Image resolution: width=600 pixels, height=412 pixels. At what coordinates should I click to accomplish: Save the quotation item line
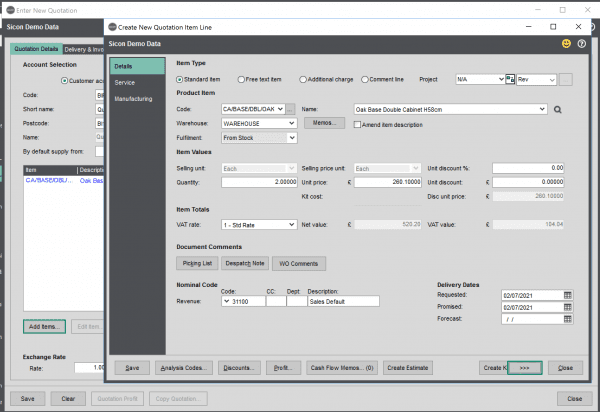[x=132, y=368]
